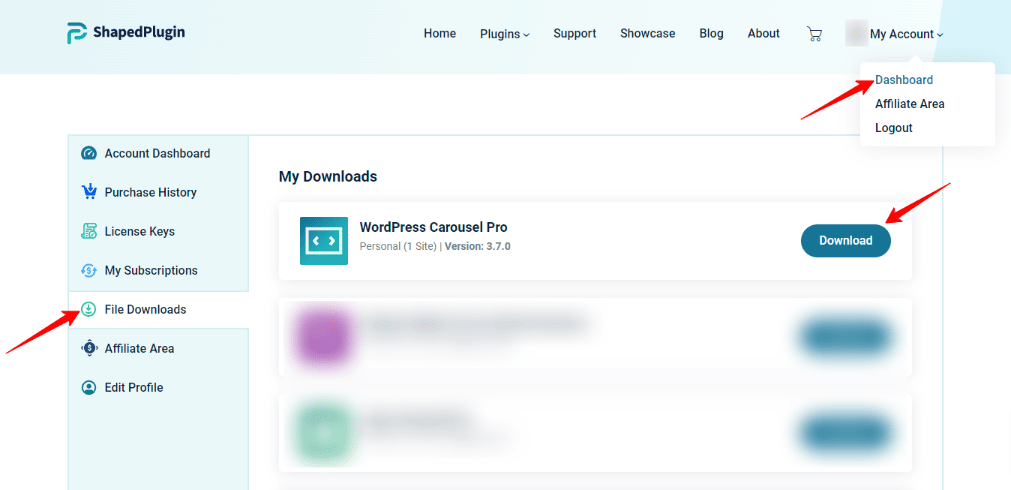Click the Affiliate Area sidebar icon
The height and width of the screenshot is (490, 1011).
(x=88, y=348)
